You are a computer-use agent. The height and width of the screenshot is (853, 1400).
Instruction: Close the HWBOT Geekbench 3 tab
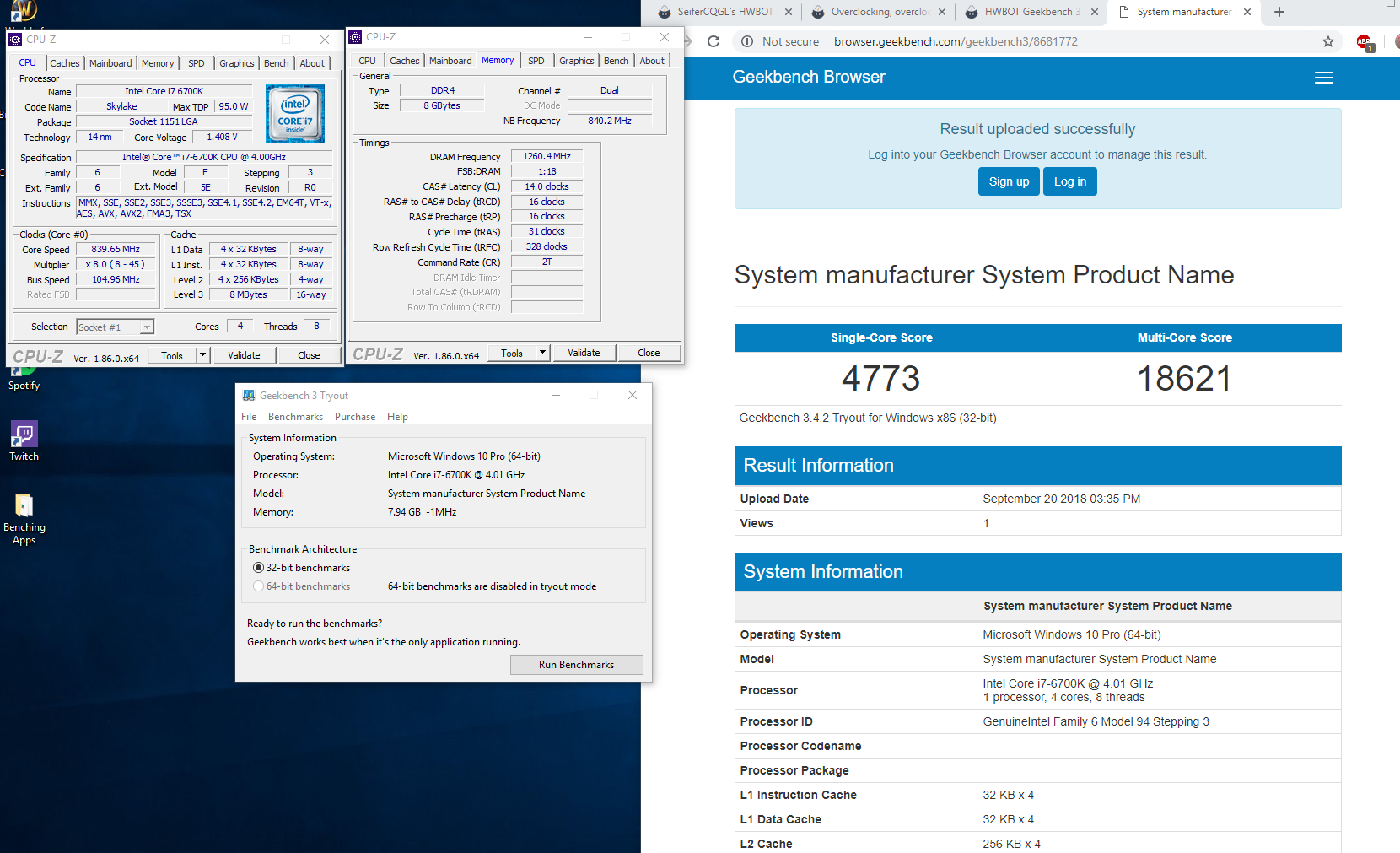pyautogui.click(x=1095, y=12)
